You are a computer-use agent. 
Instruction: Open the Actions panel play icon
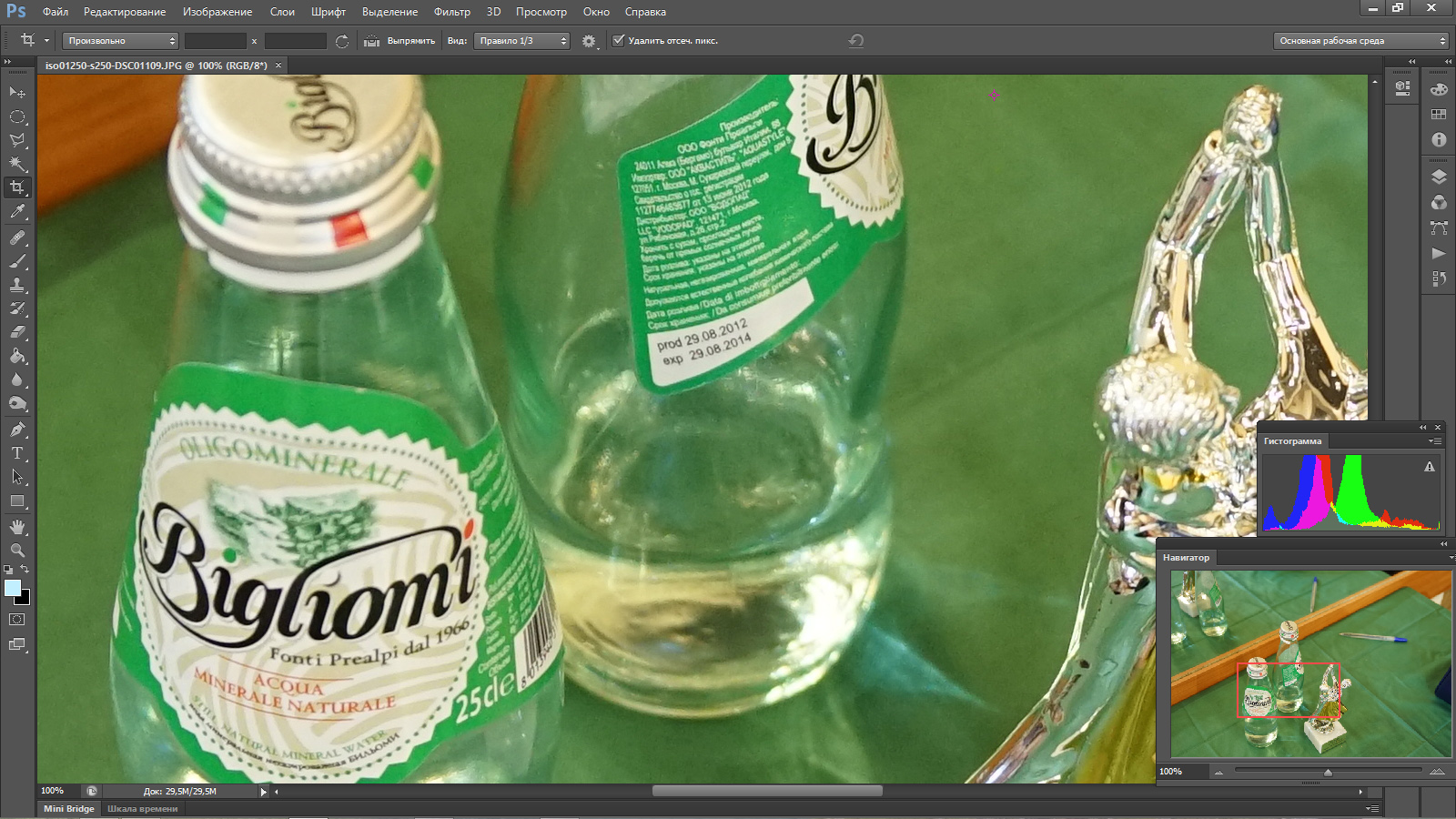(x=1439, y=253)
